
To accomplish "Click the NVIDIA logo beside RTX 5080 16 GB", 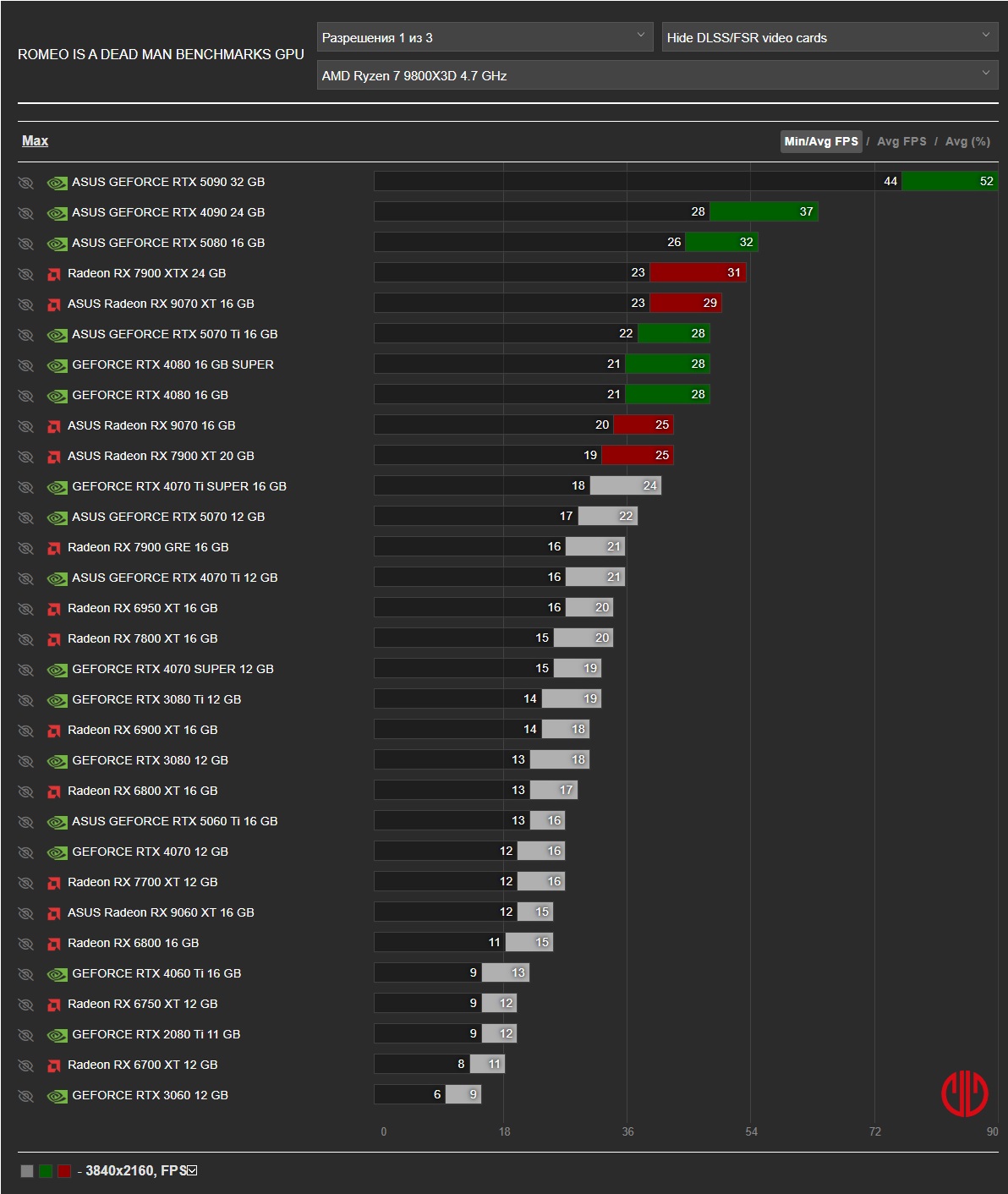I will click(57, 244).
